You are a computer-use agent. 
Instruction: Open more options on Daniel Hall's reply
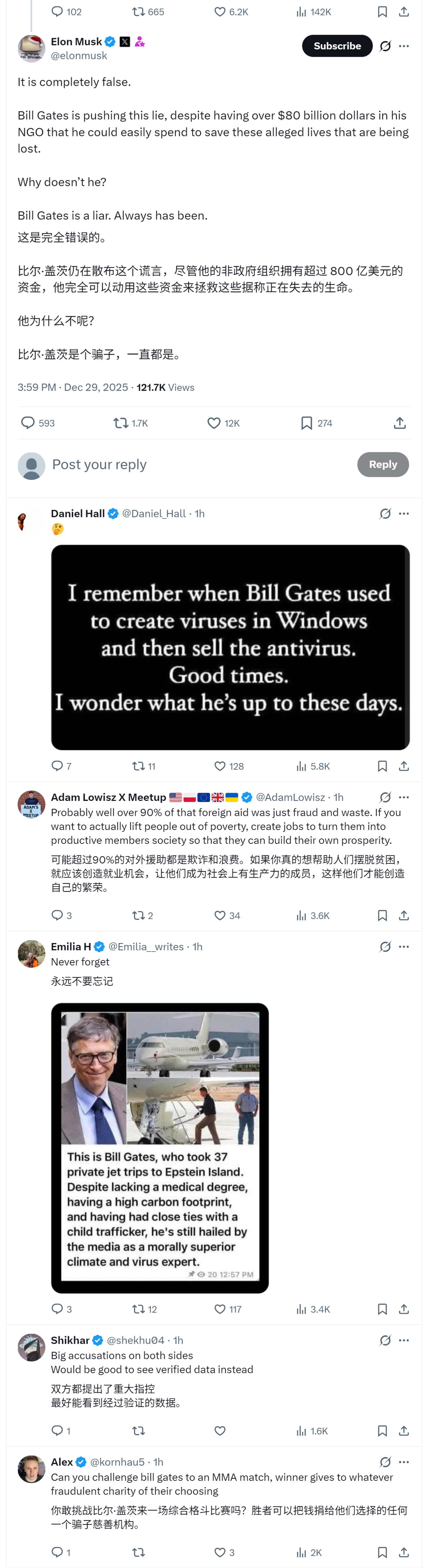coord(404,514)
